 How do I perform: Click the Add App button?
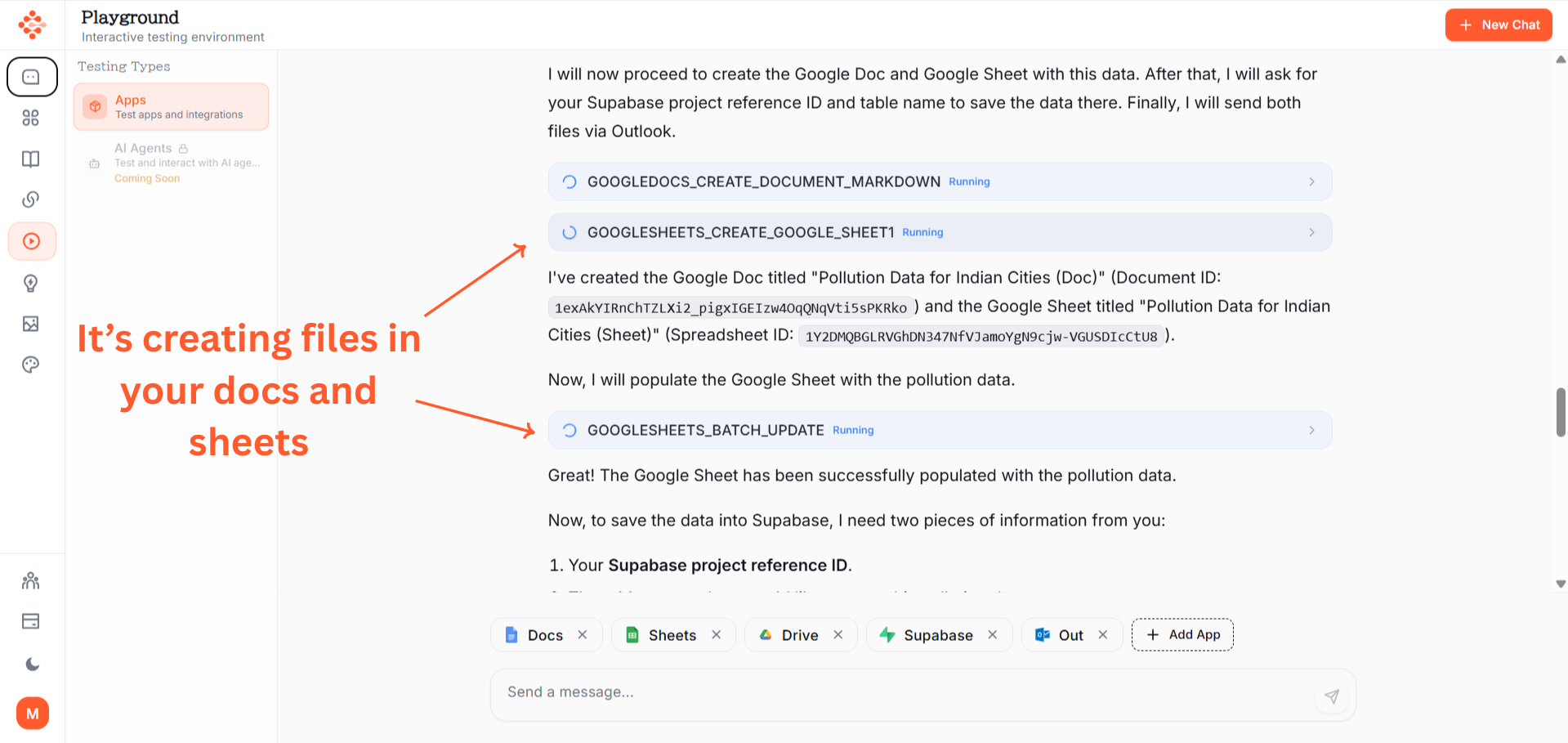1182,635
